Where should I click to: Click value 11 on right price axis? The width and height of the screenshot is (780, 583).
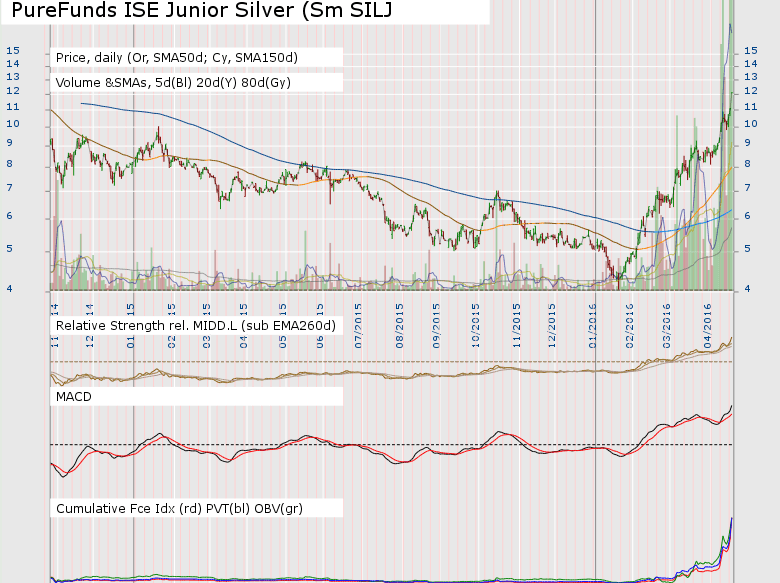[x=751, y=106]
